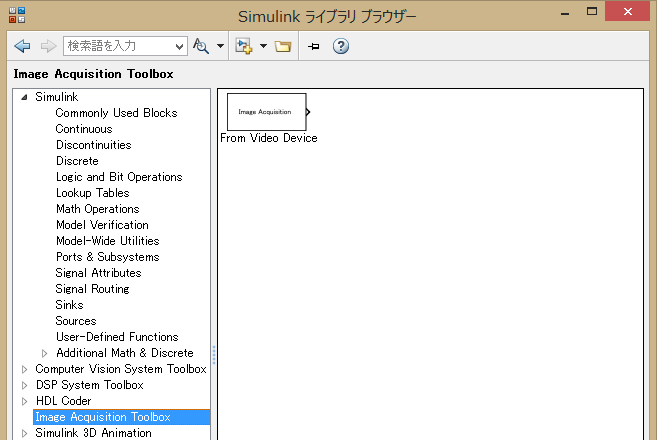Expand Additional Math & Discrete node
The height and width of the screenshot is (440, 657).
45,353
